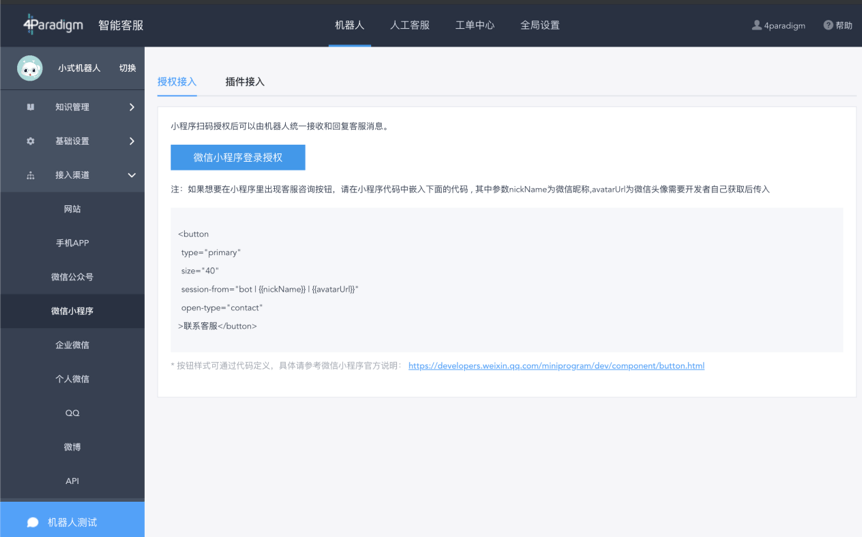Select QQ channel in sidebar
The image size is (862, 537).
pyautogui.click(x=72, y=413)
